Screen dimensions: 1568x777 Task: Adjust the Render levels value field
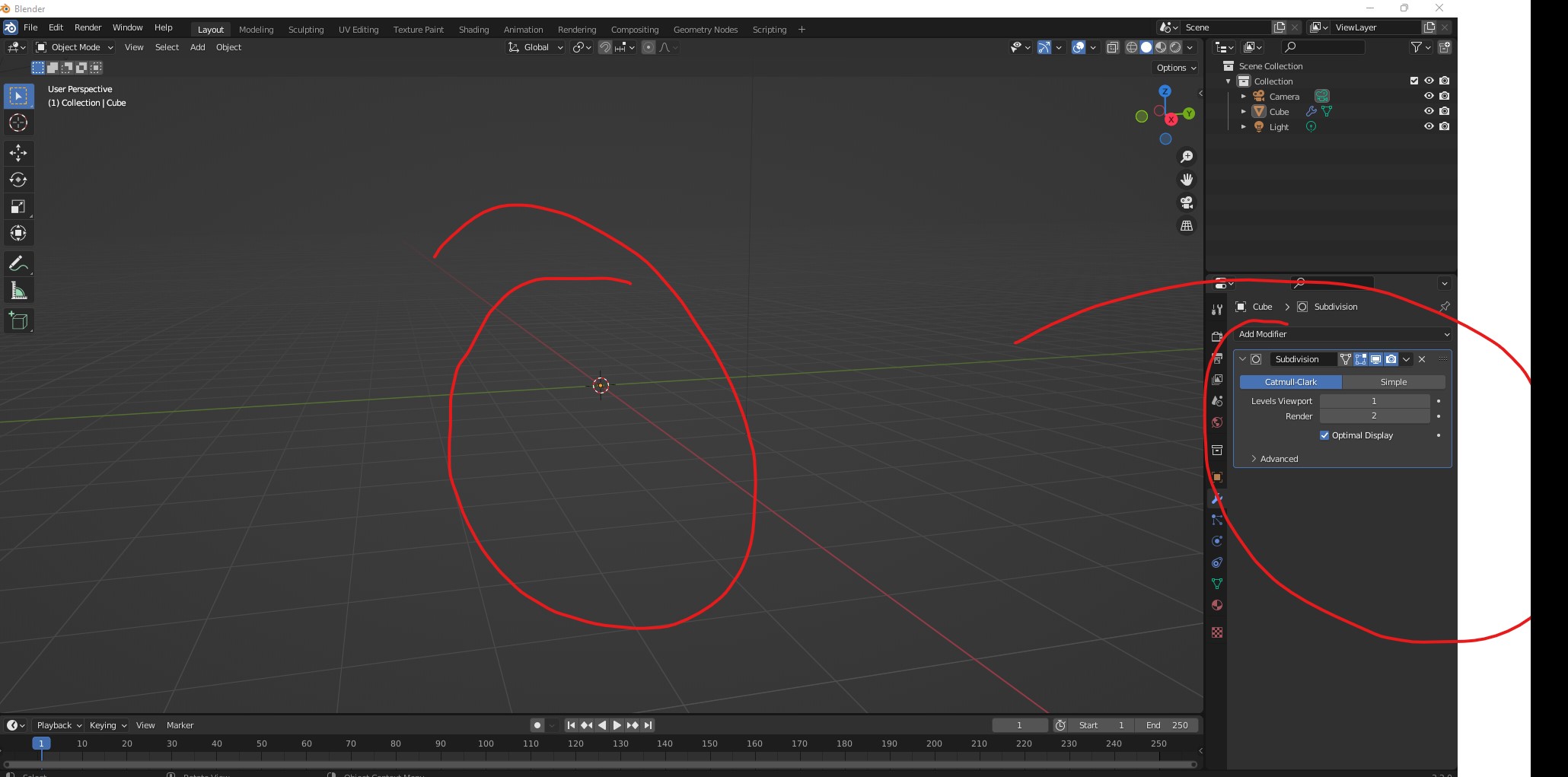click(1375, 416)
